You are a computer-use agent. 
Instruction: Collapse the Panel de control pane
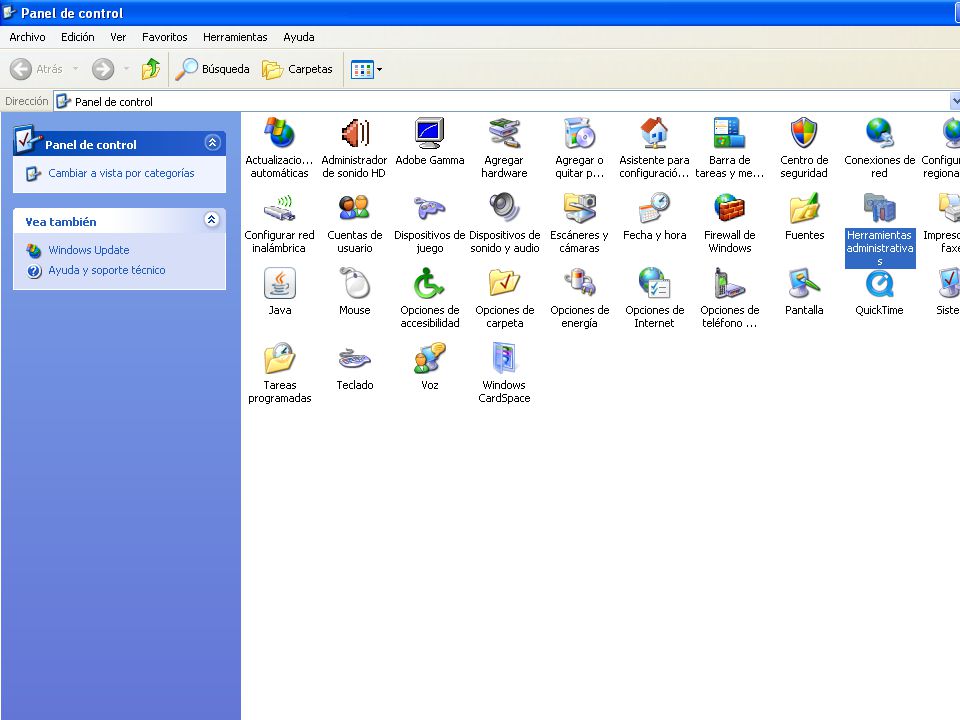point(212,143)
